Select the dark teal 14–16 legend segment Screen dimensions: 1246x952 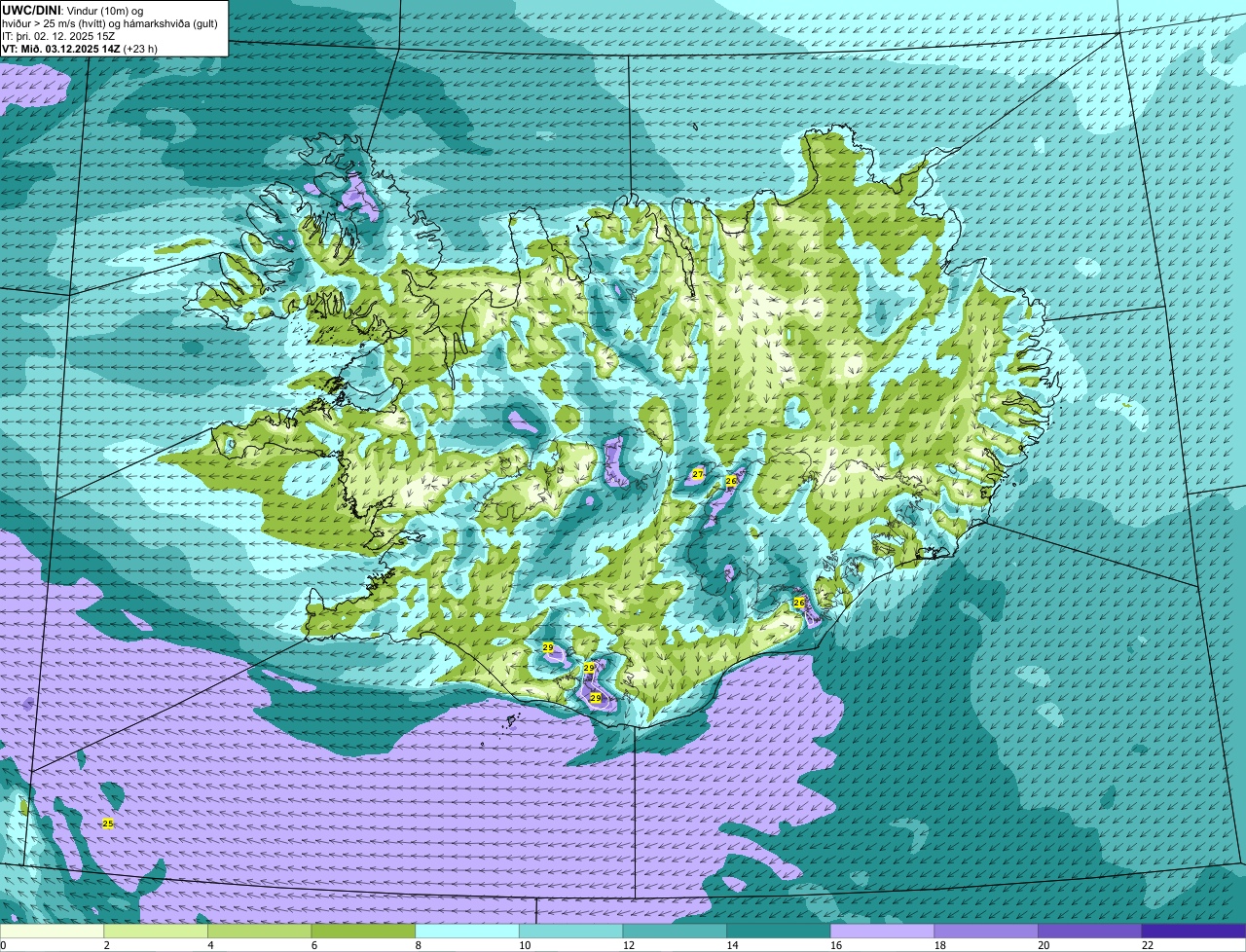pyautogui.click(x=778, y=931)
